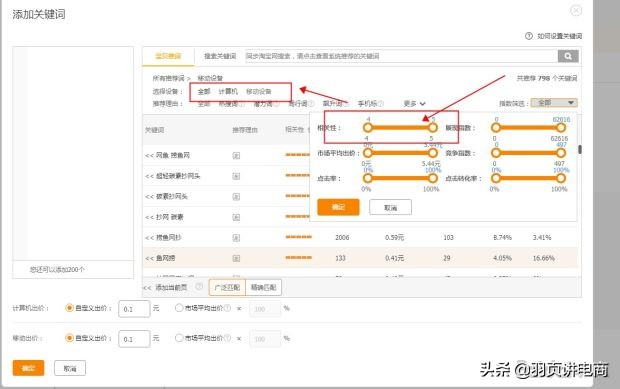Toggle 广泛匹配 match type
This screenshot has width=620, height=389.
point(227,287)
